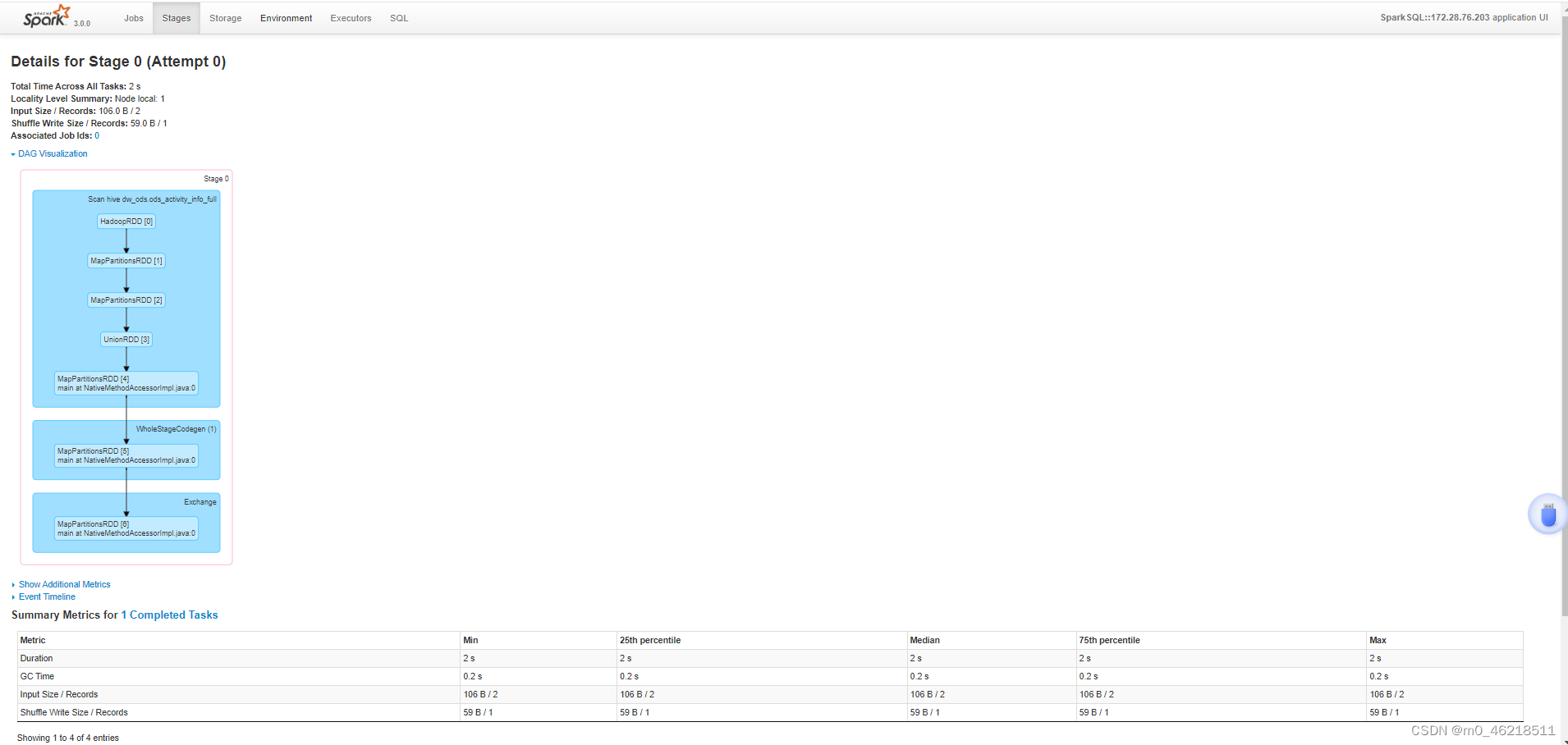Click the MapPartitionsRDD [2] node
This screenshot has height=745, width=1568.
pos(126,300)
